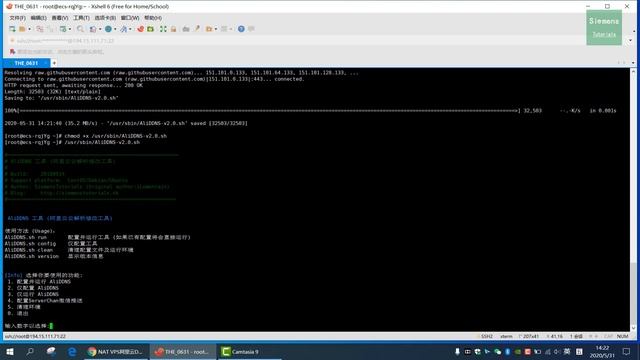640x360 pixels.
Task: Click the blue globe encoding icon
Action: [108, 29]
